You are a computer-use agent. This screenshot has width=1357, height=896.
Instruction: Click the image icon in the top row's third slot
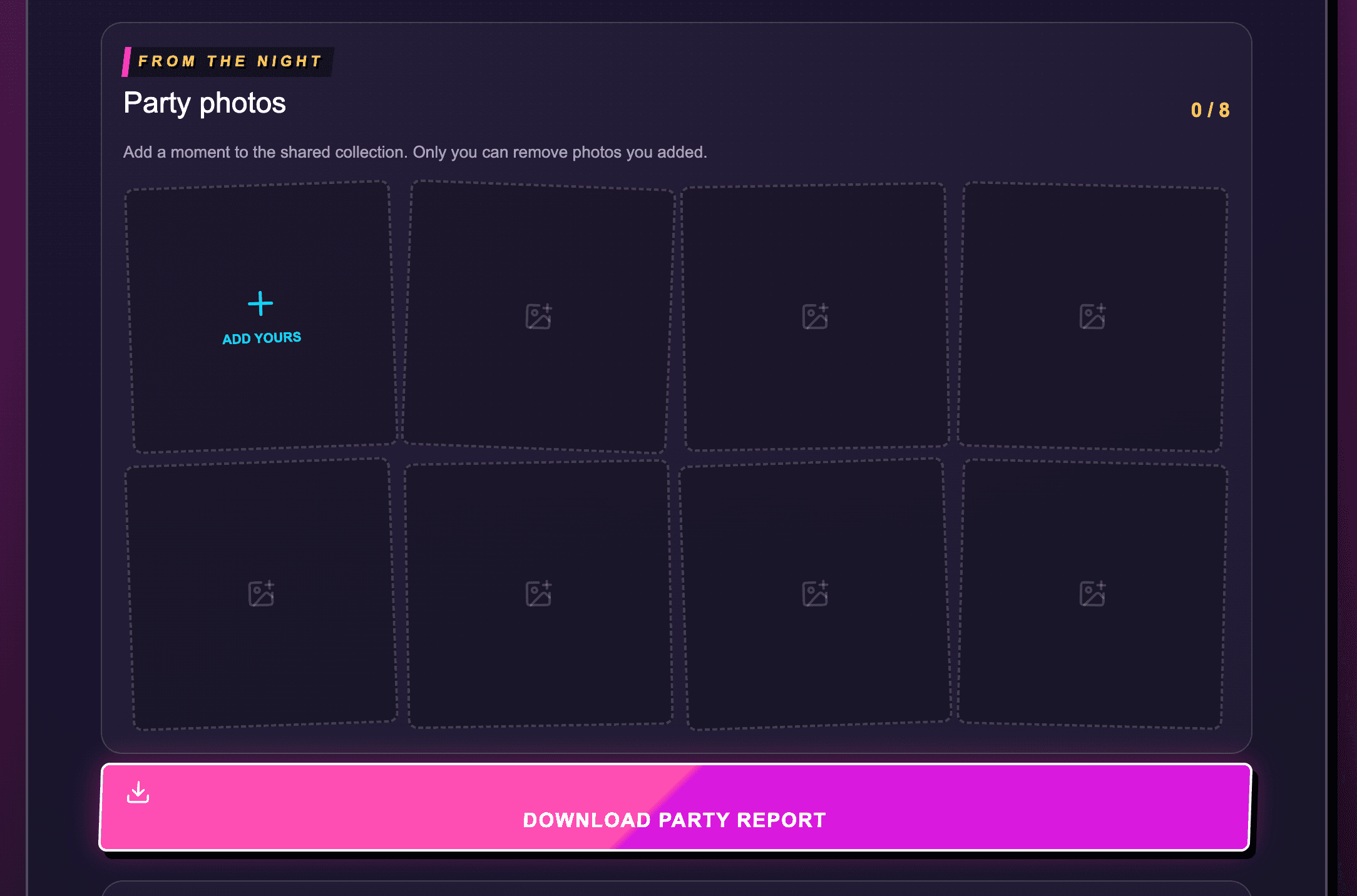(x=815, y=317)
